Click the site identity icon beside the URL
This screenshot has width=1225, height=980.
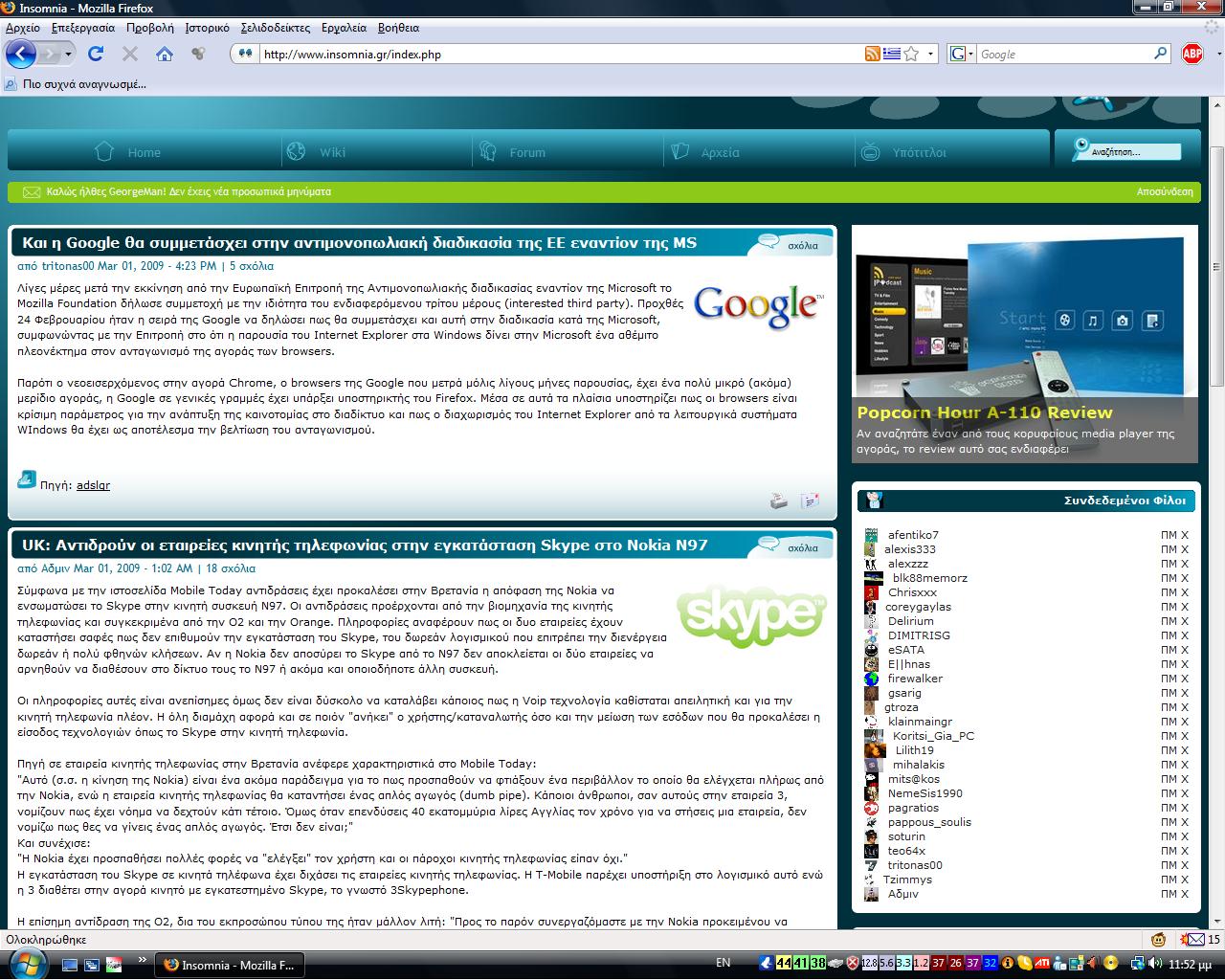pyautogui.click(x=246, y=54)
